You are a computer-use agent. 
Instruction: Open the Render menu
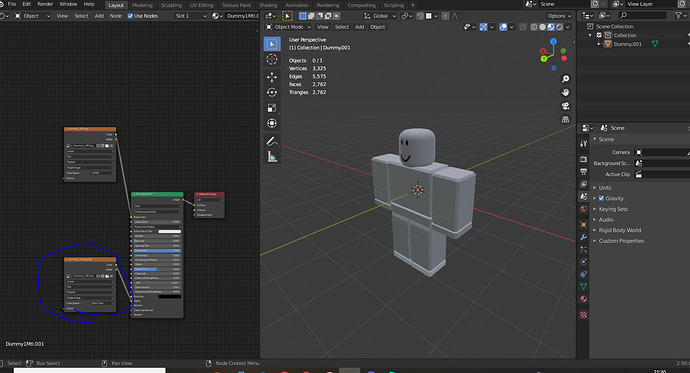[x=45, y=4]
